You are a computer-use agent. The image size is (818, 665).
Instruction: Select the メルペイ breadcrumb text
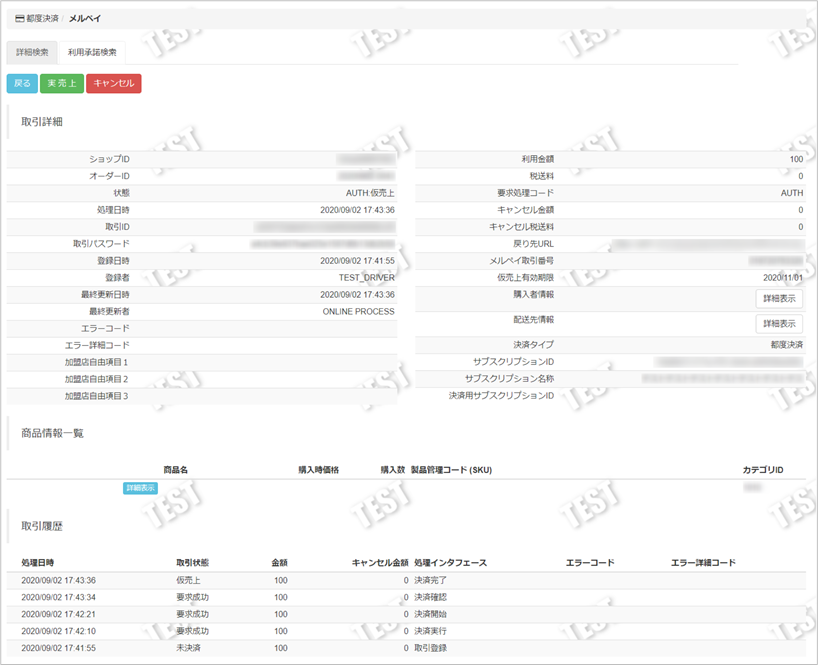click(x=85, y=18)
